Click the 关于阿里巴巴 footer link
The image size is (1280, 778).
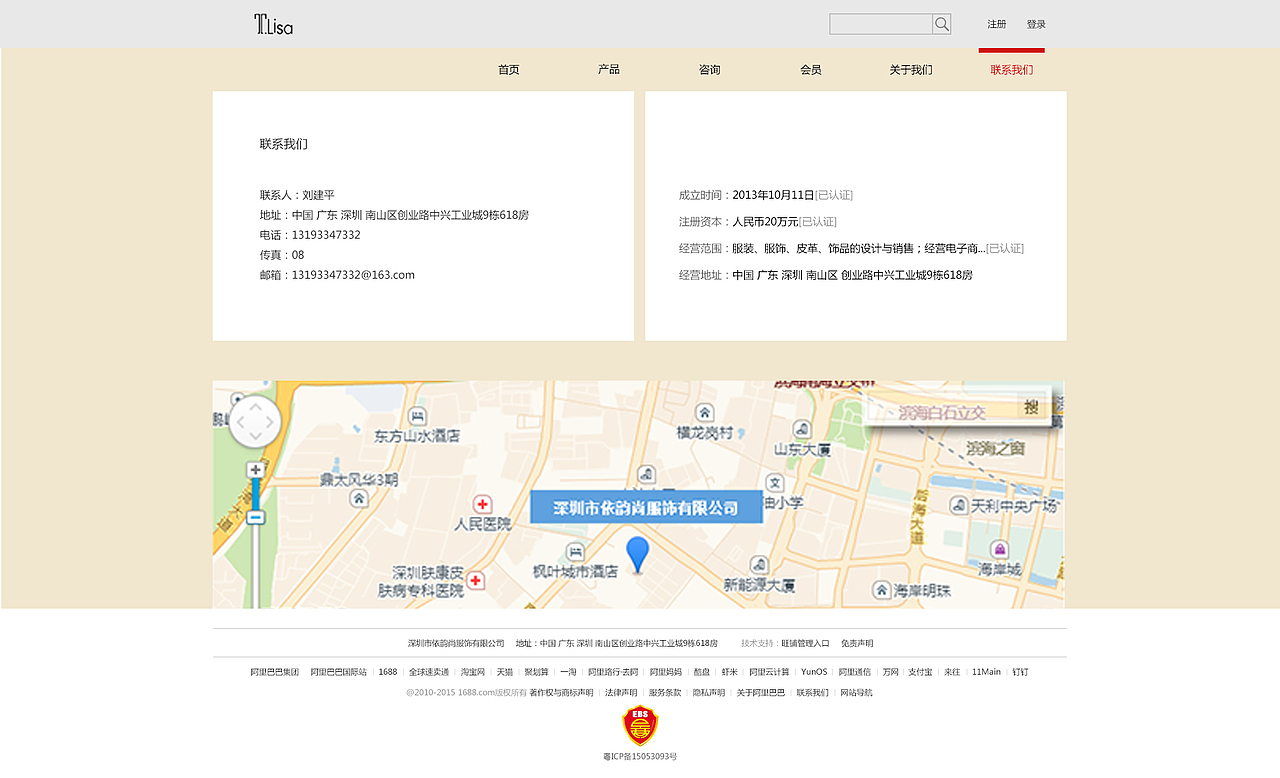point(761,692)
